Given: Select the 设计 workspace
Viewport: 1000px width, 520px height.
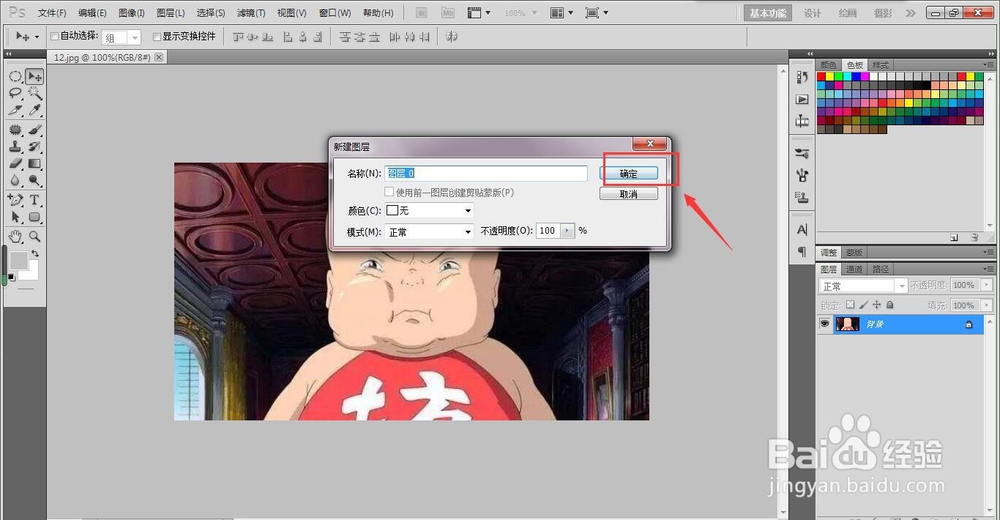Looking at the screenshot, I should 812,13.
